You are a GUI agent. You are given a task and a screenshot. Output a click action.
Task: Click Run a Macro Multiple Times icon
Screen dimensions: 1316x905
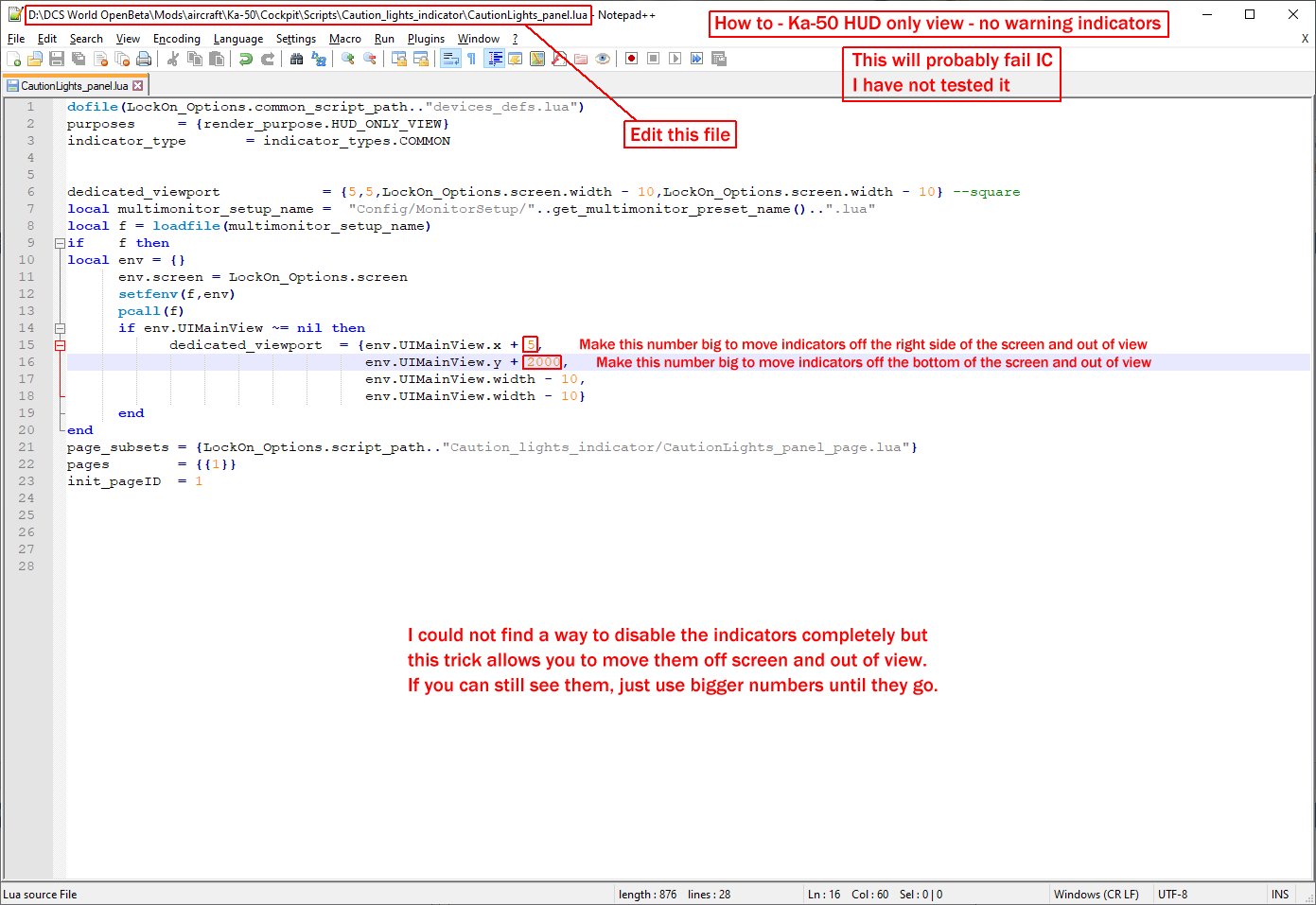pyautogui.click(x=696, y=59)
